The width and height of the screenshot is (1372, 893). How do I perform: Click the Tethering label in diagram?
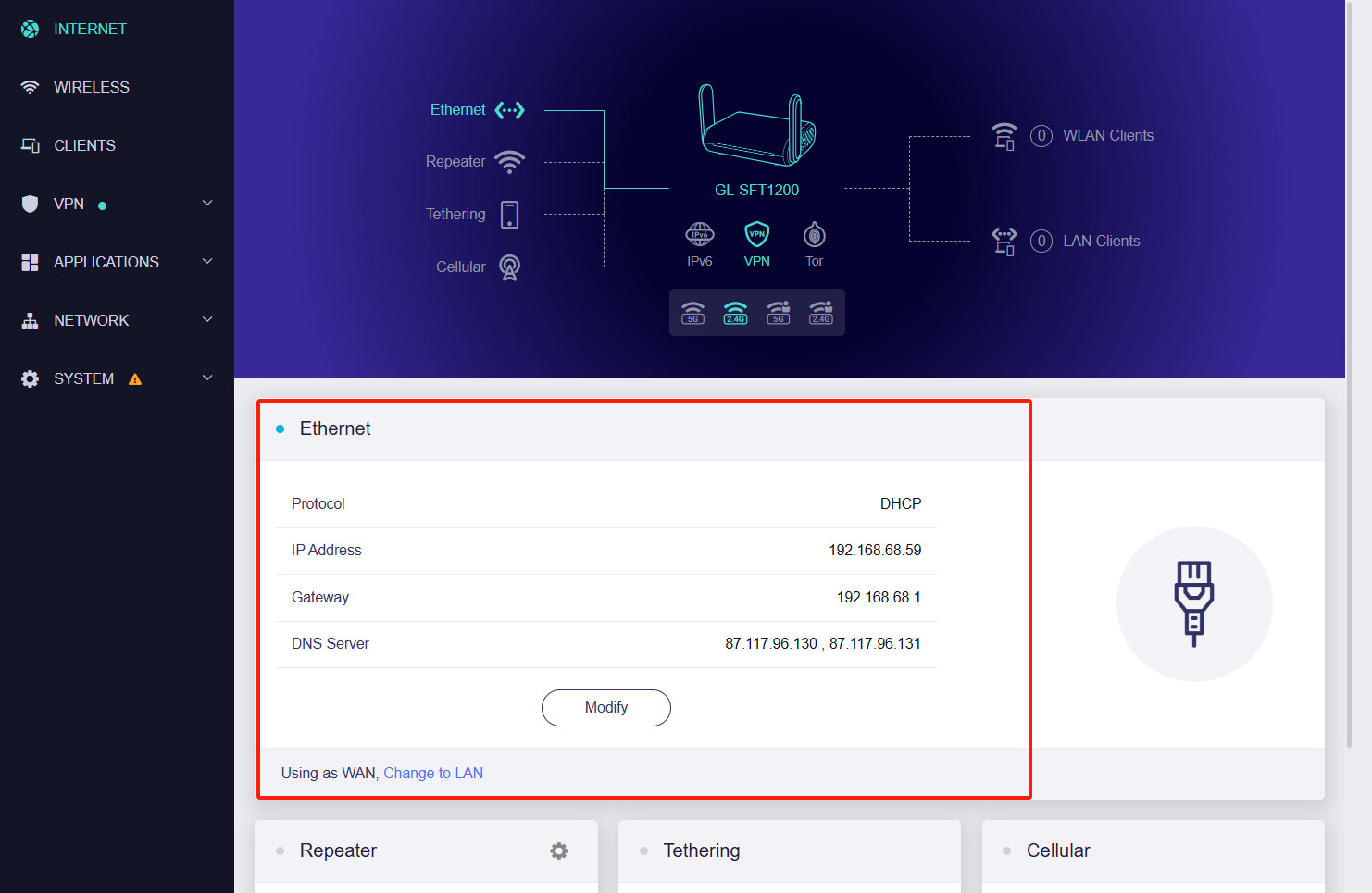point(455,215)
